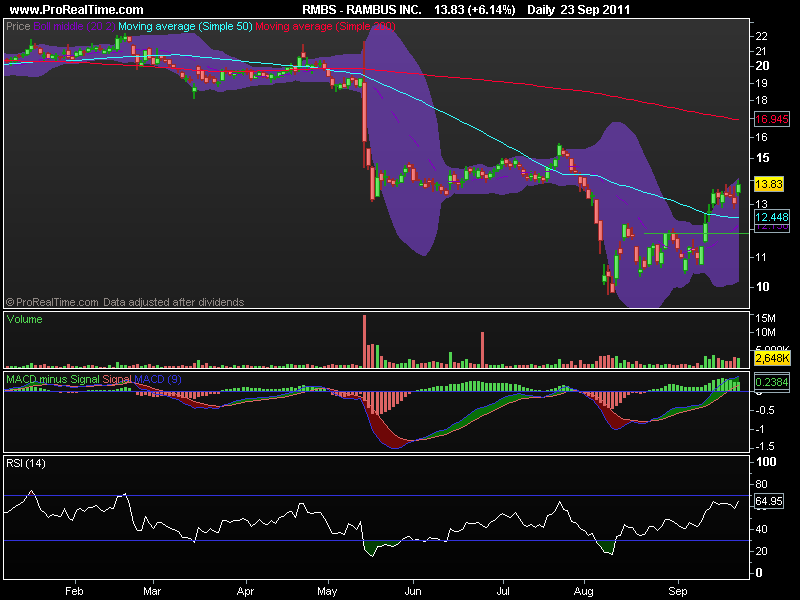Click the bold 10 price axis label

(x=762, y=287)
